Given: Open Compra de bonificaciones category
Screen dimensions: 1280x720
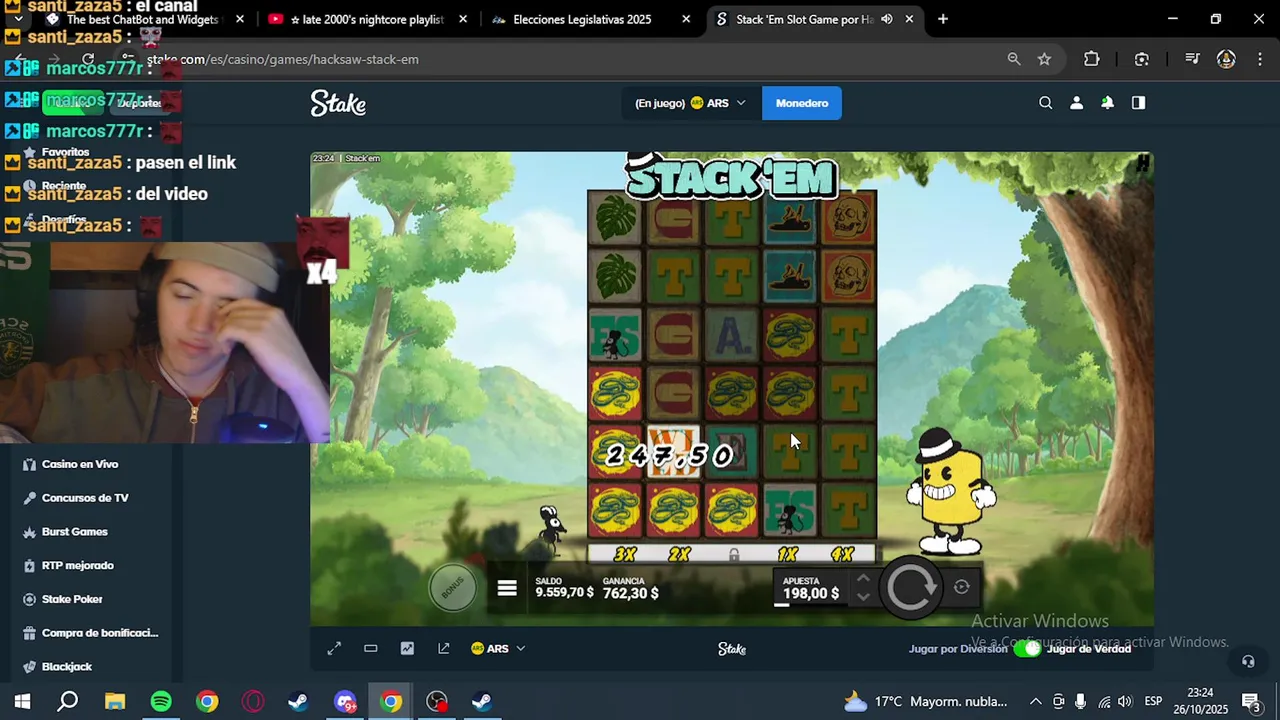Looking at the screenshot, I should (x=100, y=633).
